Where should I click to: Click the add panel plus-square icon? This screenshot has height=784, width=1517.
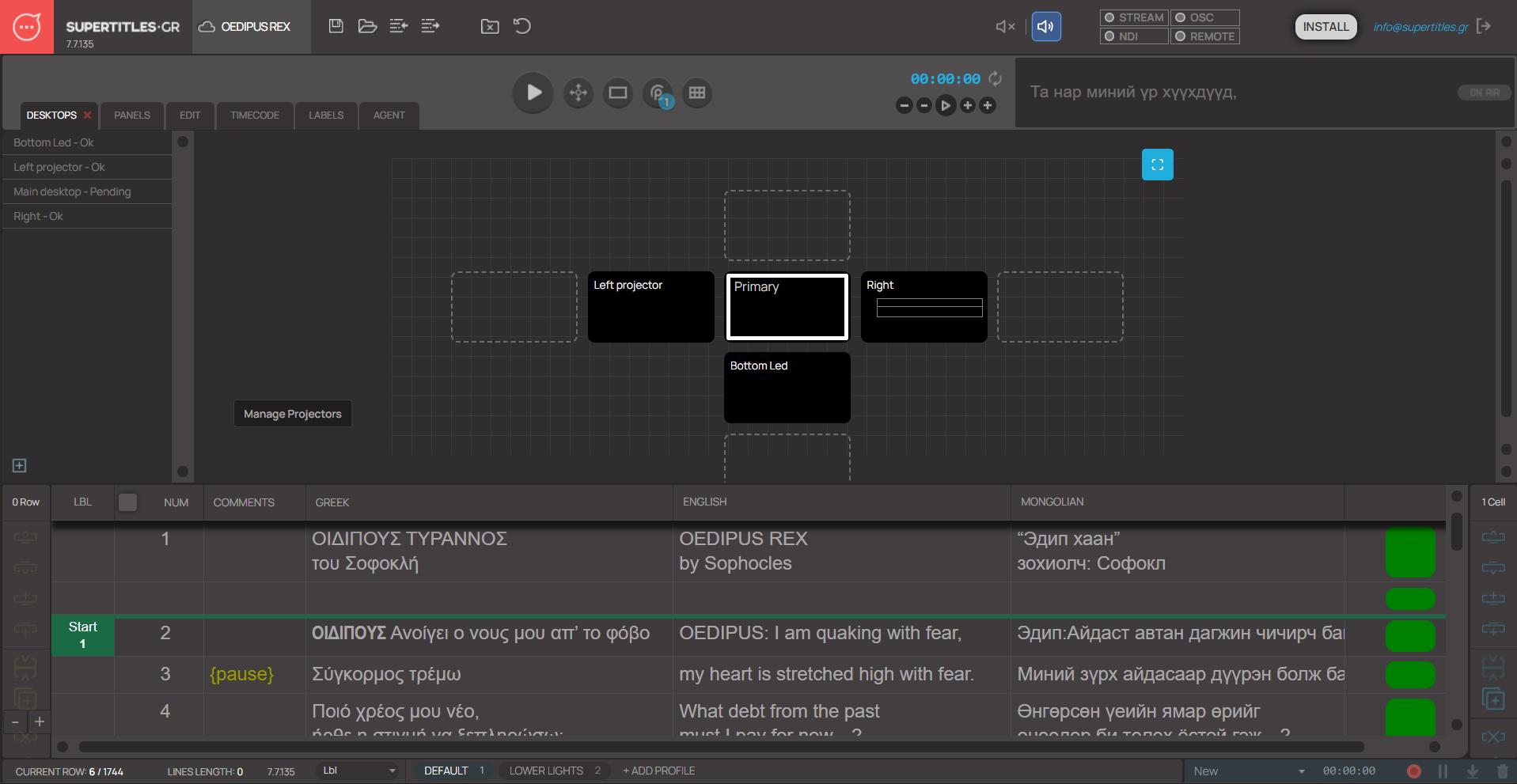click(x=20, y=465)
